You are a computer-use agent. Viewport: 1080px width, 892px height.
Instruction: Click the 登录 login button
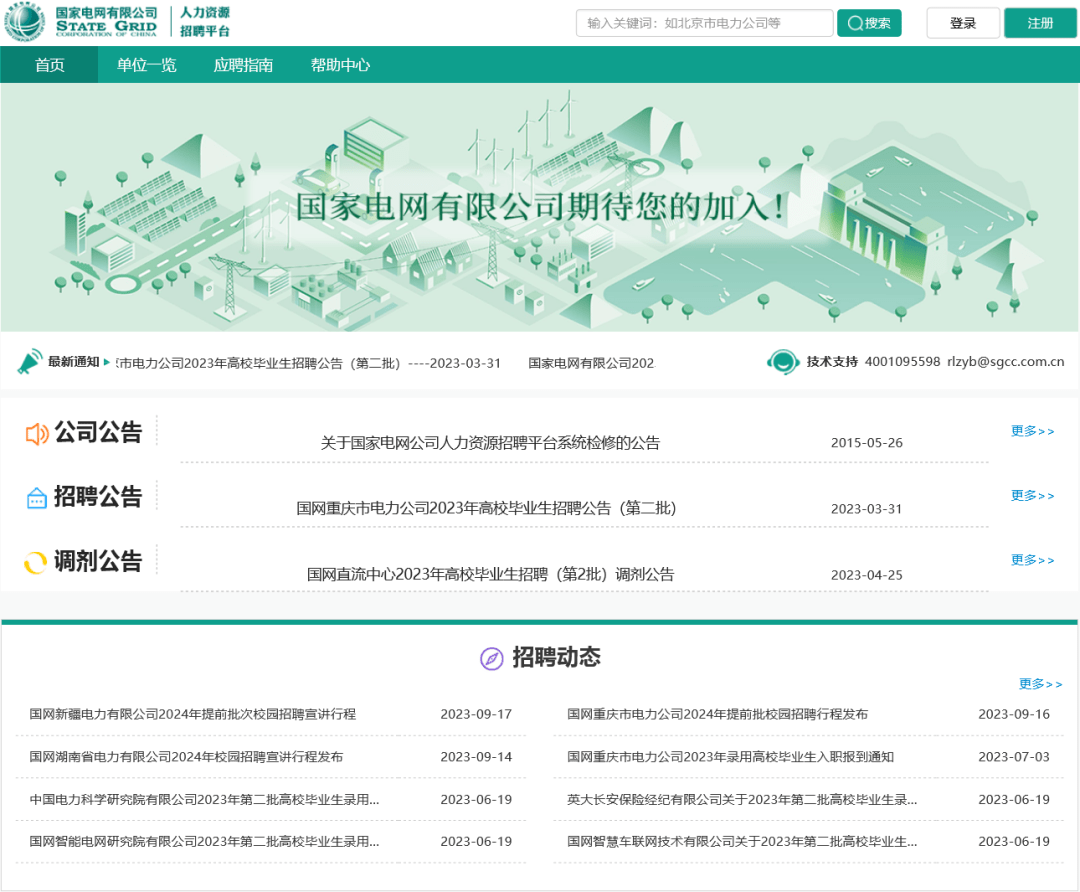963,23
